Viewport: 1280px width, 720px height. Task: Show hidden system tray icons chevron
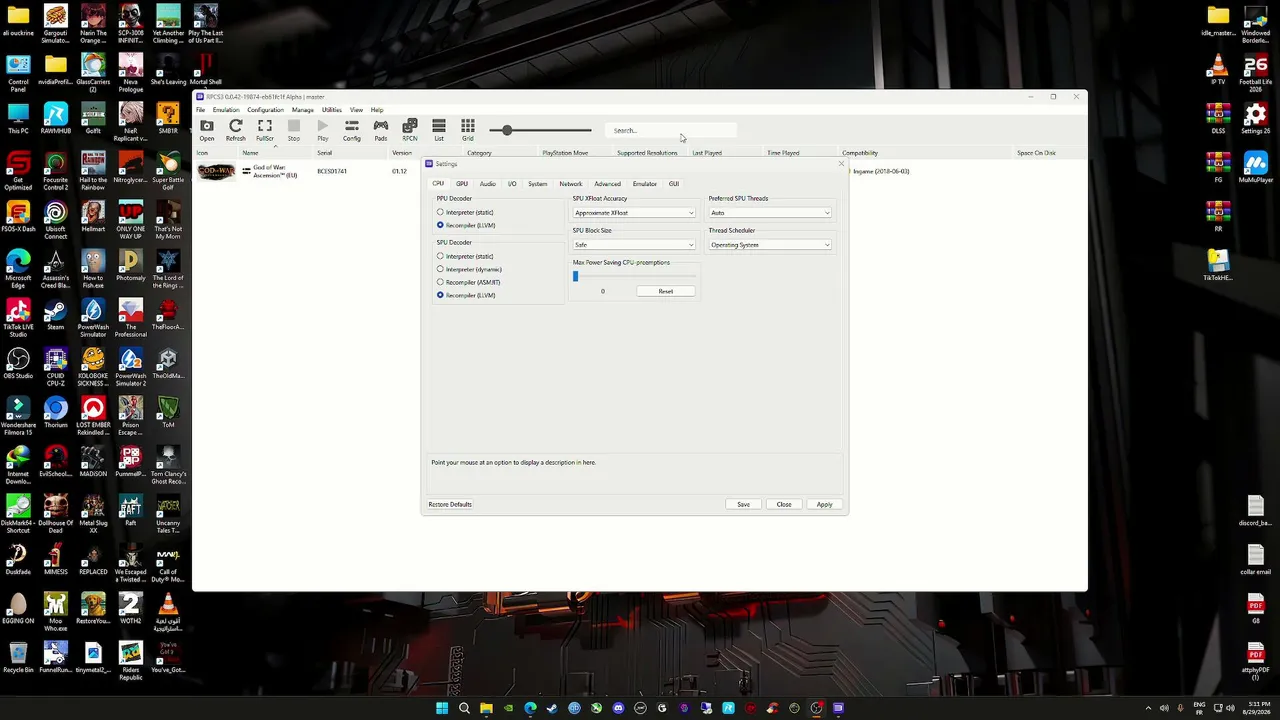click(x=1147, y=708)
